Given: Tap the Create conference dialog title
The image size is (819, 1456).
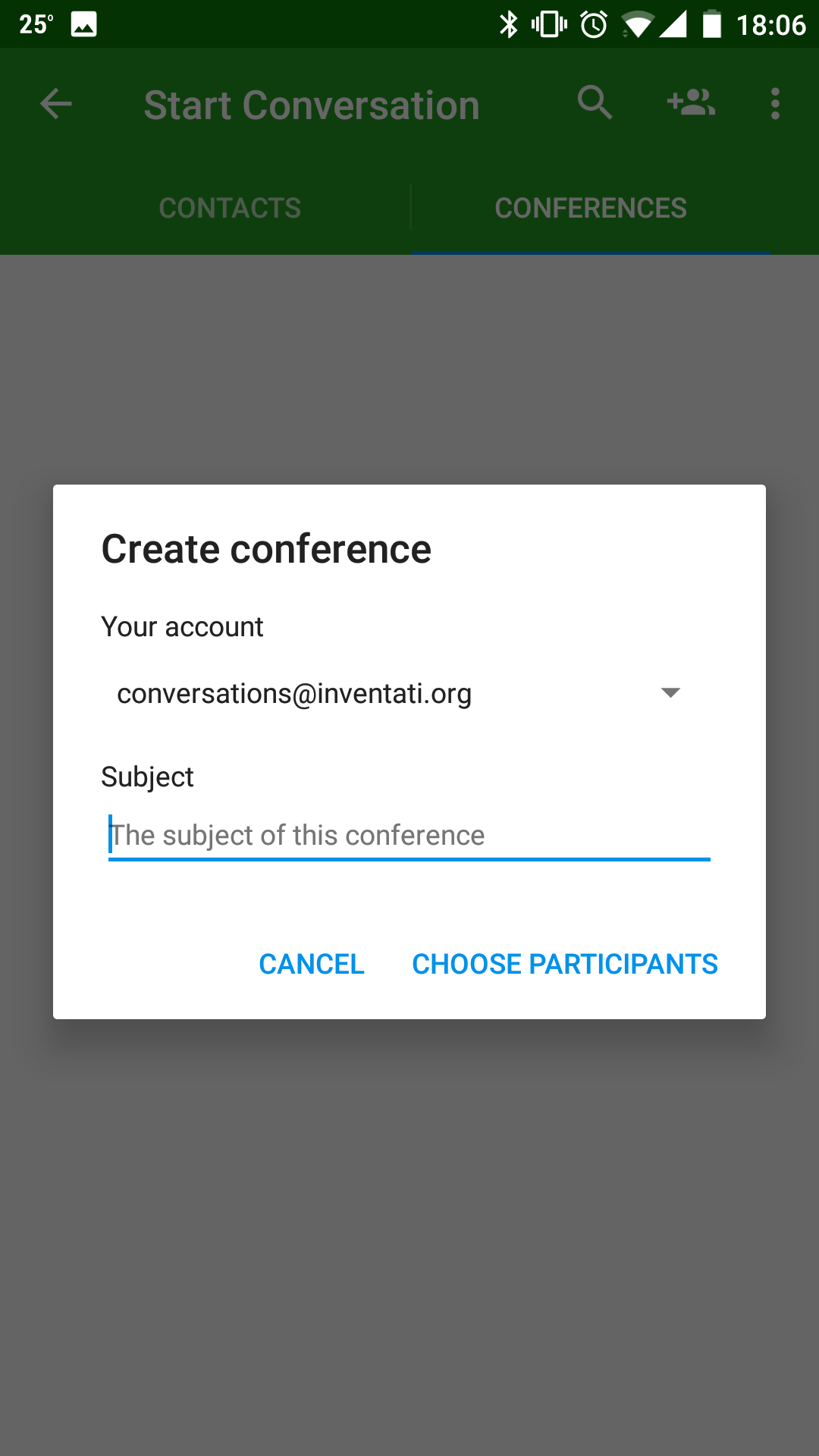Looking at the screenshot, I should coord(266,549).
